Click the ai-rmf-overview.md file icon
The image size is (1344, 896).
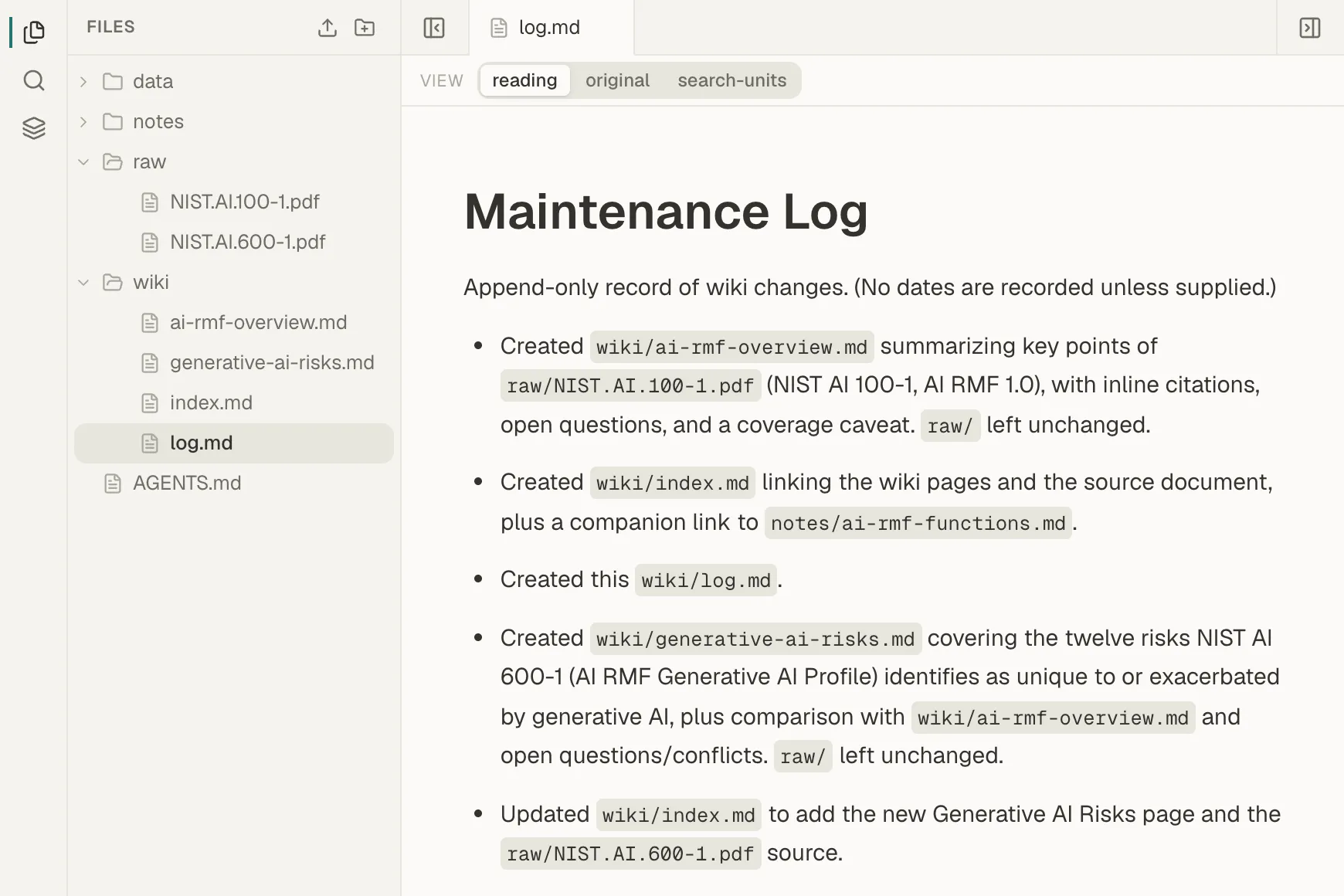[150, 323]
